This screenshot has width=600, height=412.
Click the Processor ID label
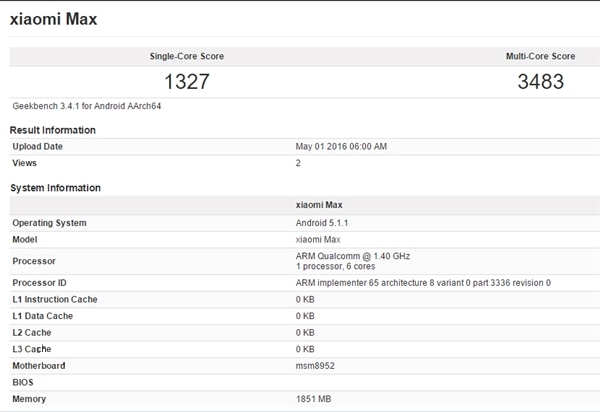(x=39, y=283)
